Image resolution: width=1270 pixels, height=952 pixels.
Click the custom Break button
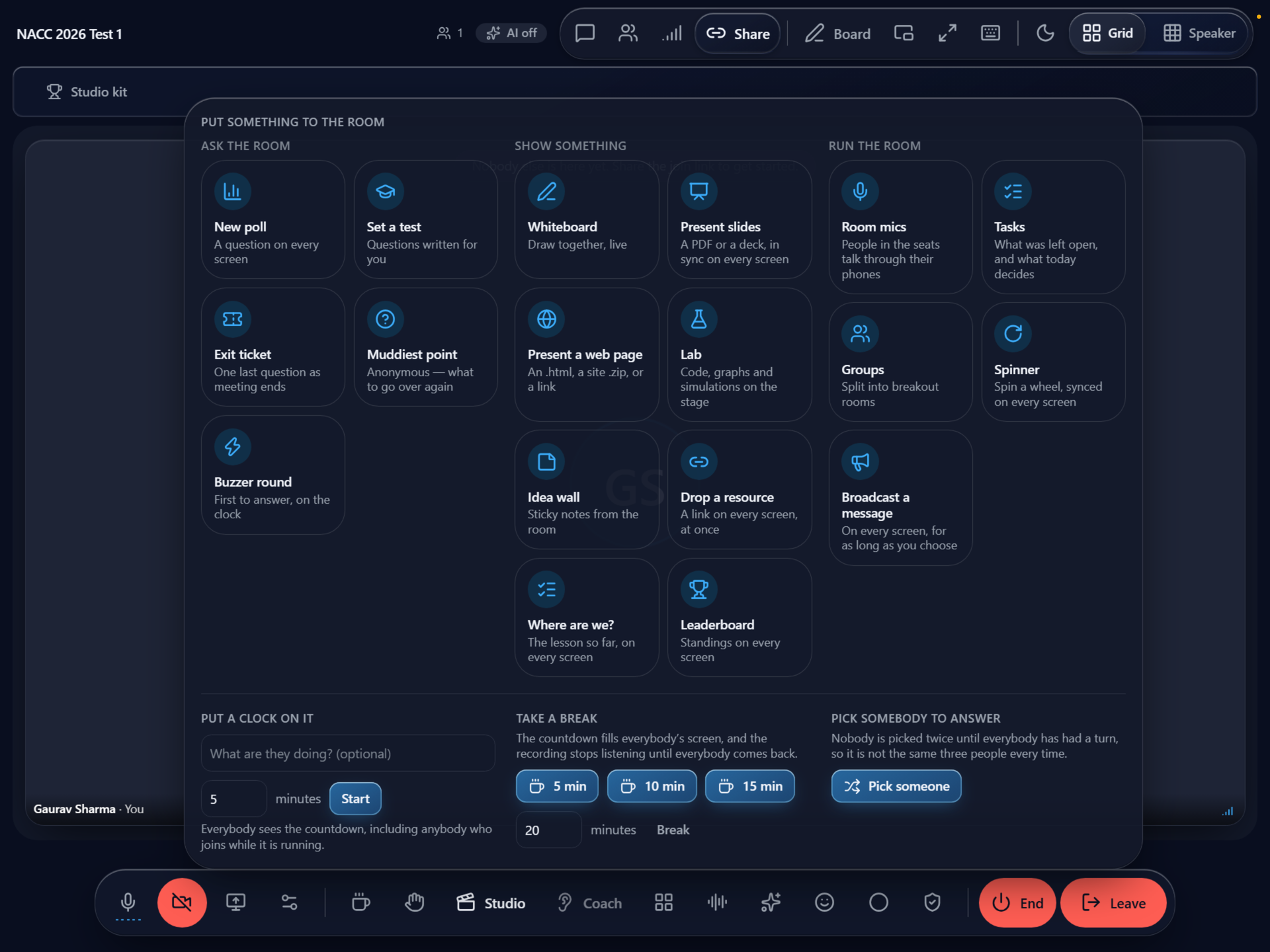click(673, 830)
